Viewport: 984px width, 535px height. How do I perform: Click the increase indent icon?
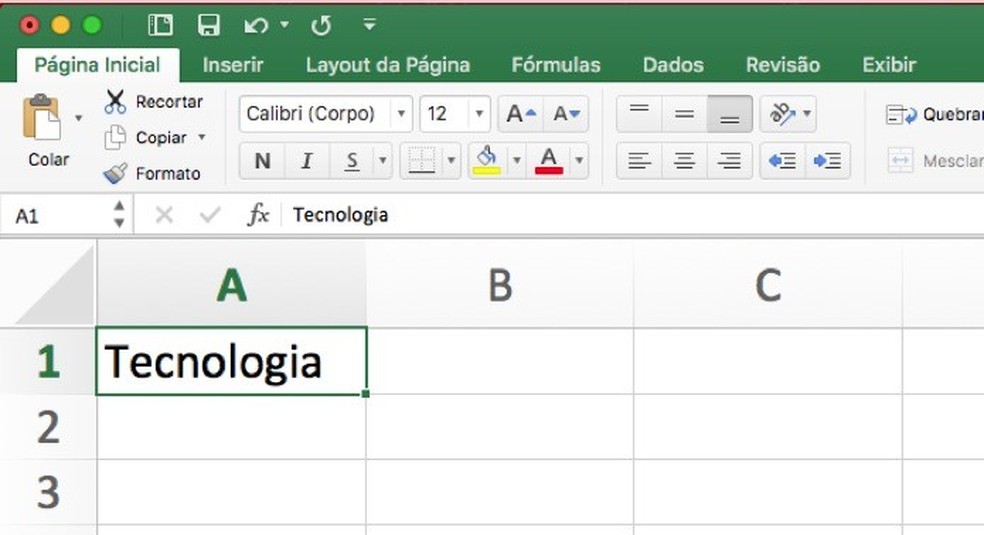[827, 161]
